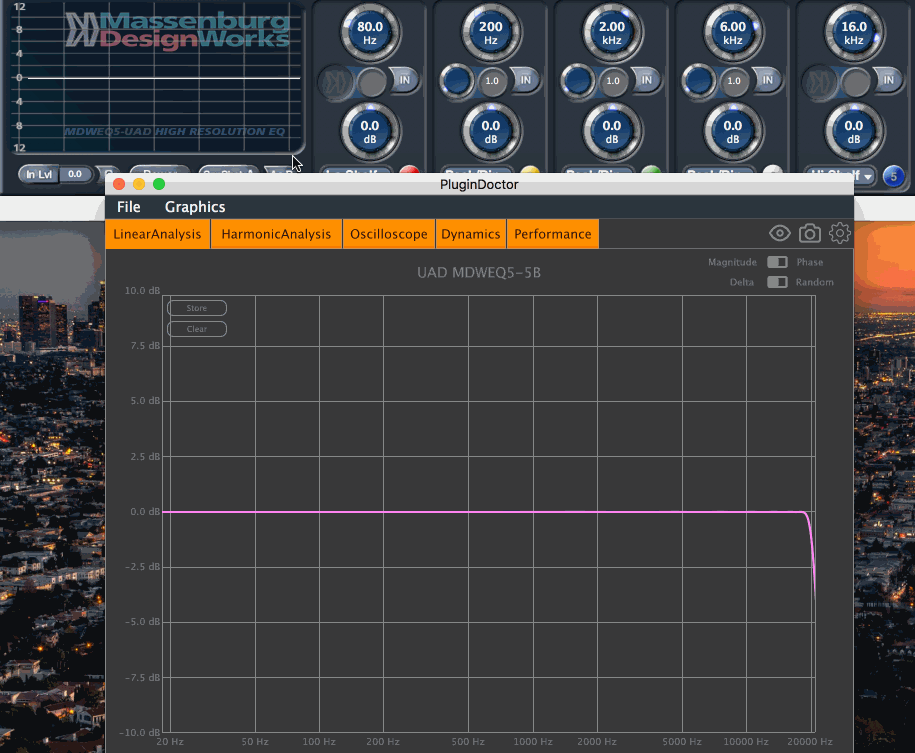915x753 pixels.
Task: Open the Graphics menu
Action: click(195, 207)
